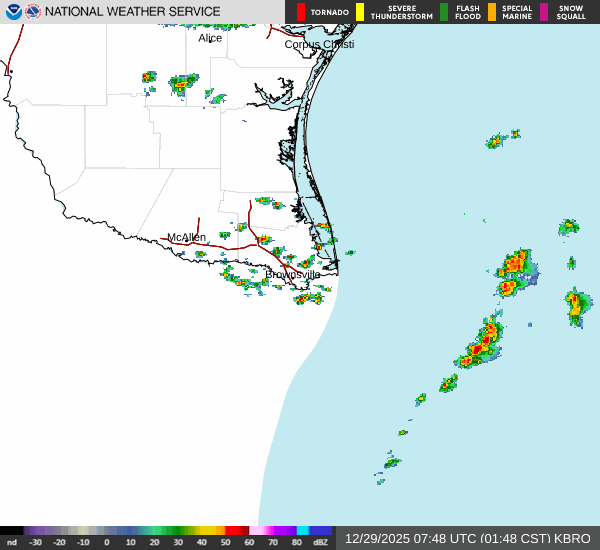The width and height of the screenshot is (600, 550).
Task: Click the NOAA logo in the header
Action: click(13, 12)
